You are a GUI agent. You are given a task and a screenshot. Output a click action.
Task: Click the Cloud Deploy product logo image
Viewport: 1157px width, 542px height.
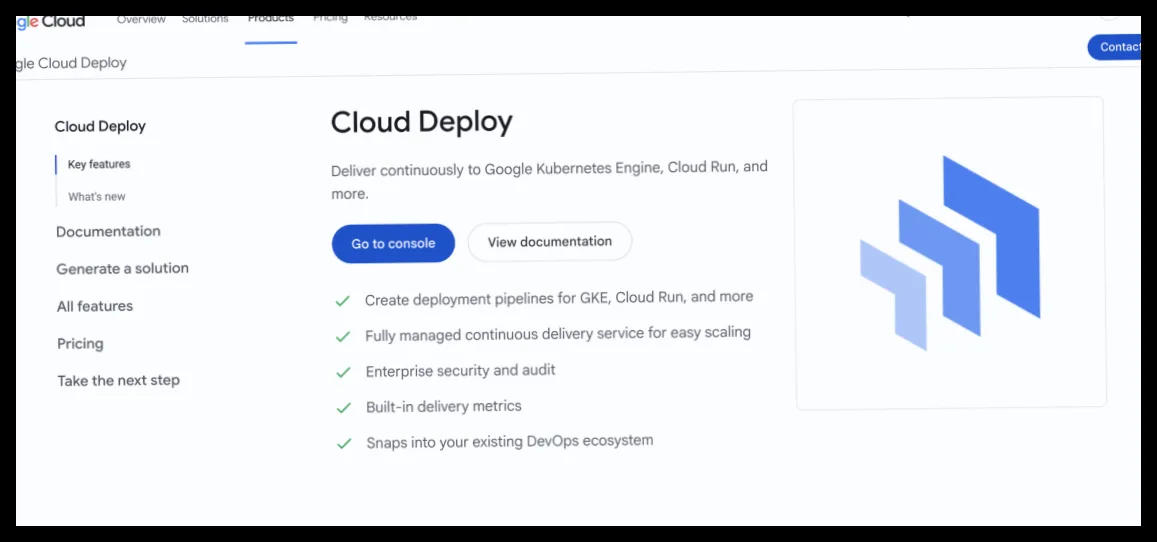tap(950, 253)
